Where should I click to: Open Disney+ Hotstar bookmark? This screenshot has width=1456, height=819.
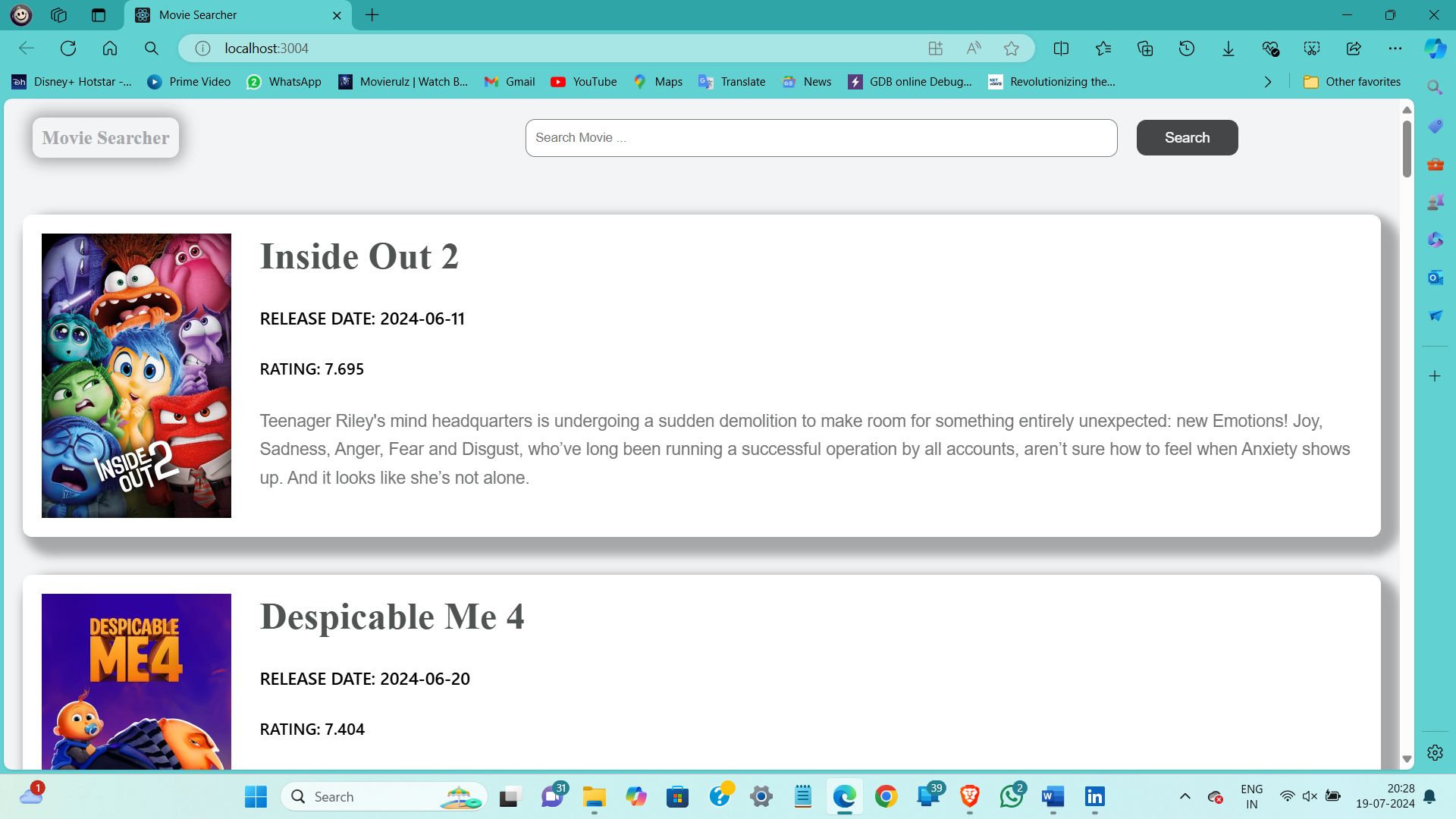pyautogui.click(x=72, y=82)
